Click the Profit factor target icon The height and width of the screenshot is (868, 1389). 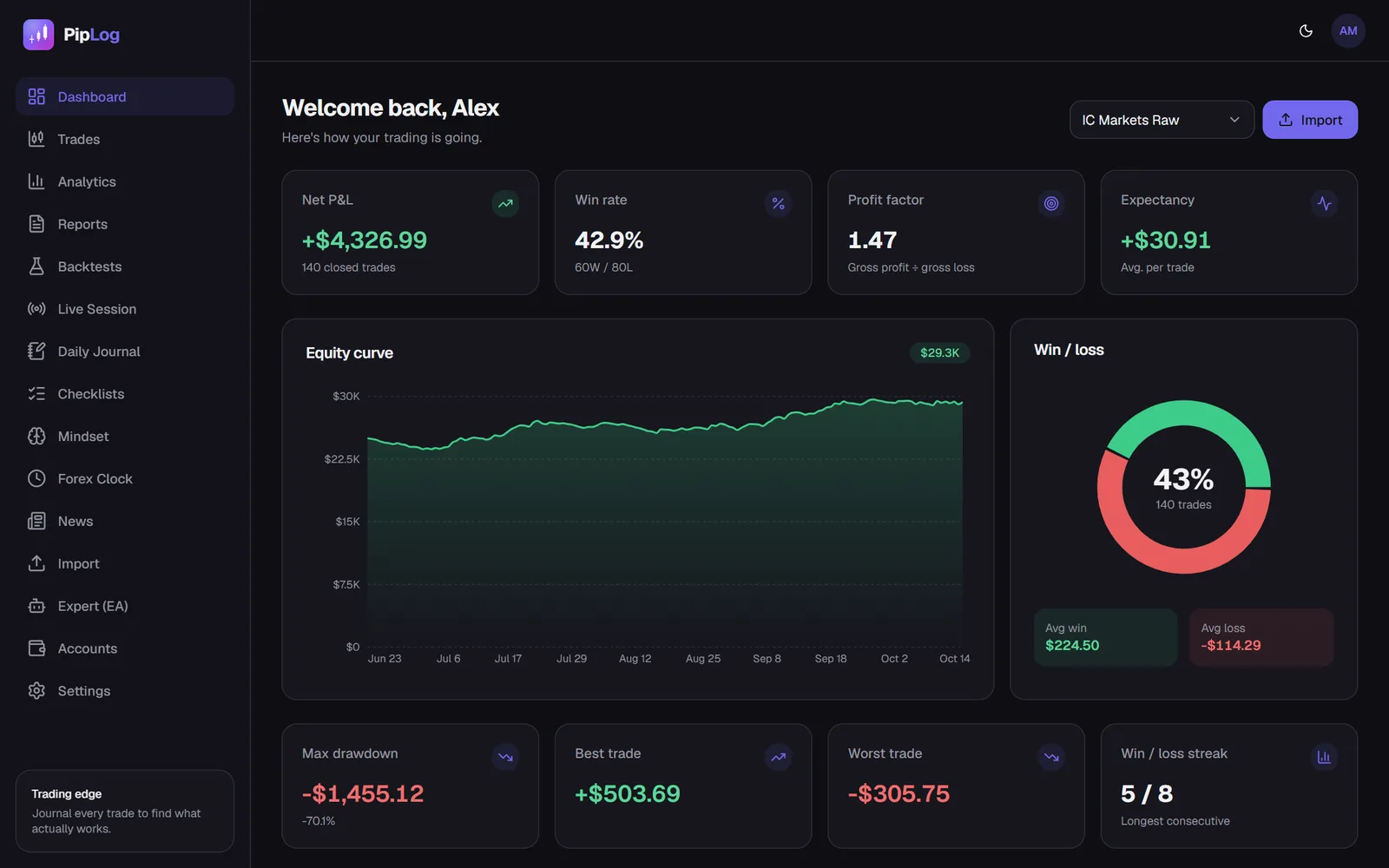click(x=1051, y=203)
